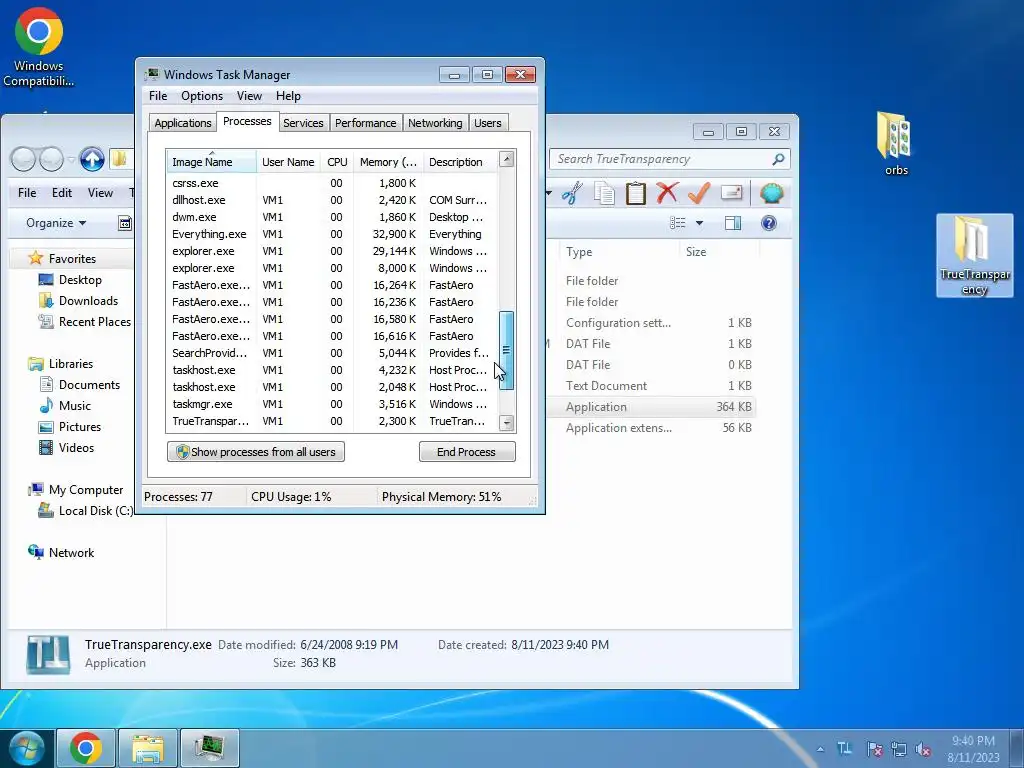Open Explorer Edit menu
The width and height of the screenshot is (1024, 768).
click(62, 193)
